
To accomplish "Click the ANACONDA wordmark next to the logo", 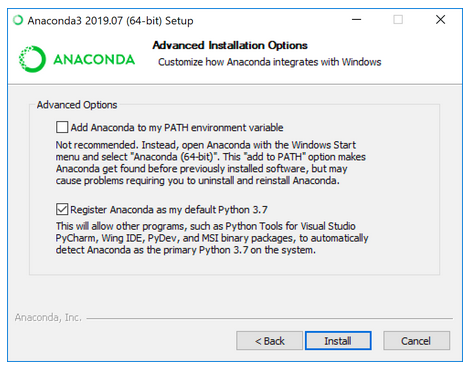I will [94, 60].
